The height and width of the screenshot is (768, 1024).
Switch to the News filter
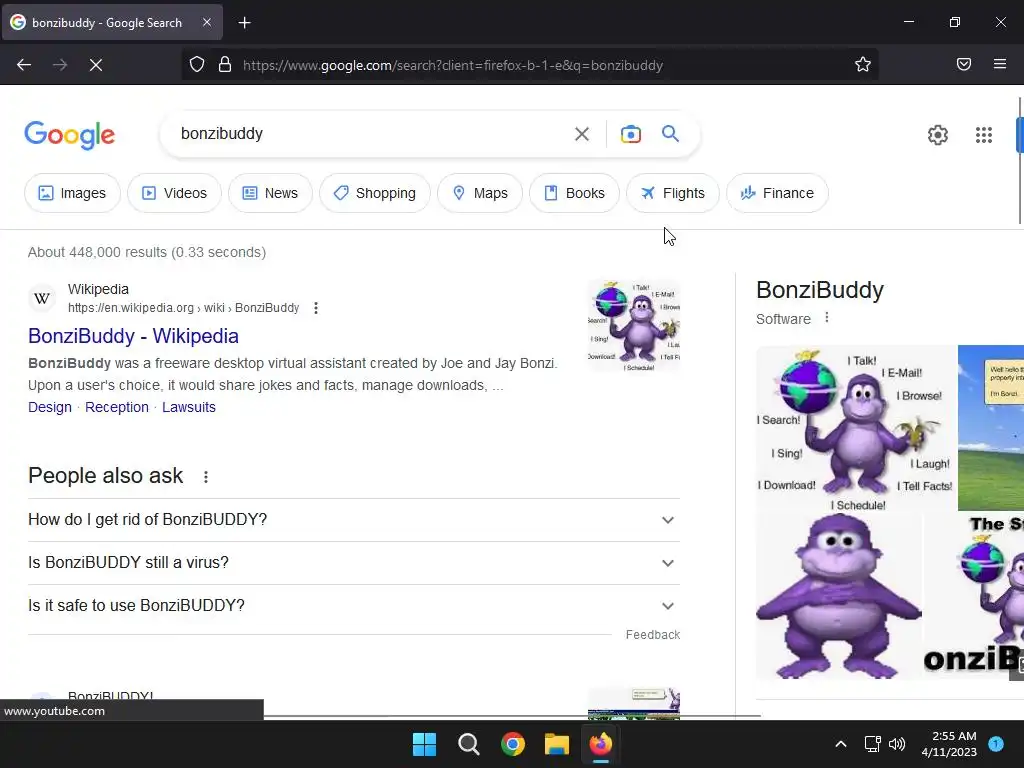point(270,193)
